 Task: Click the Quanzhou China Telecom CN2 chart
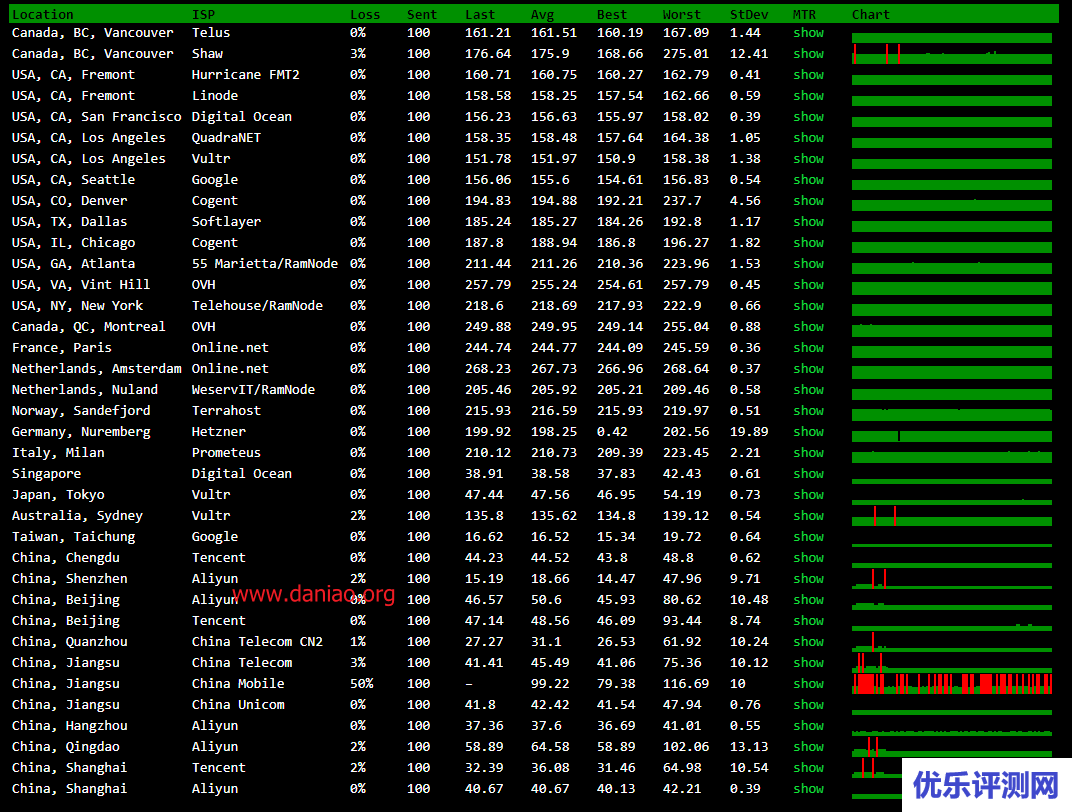(x=952, y=642)
